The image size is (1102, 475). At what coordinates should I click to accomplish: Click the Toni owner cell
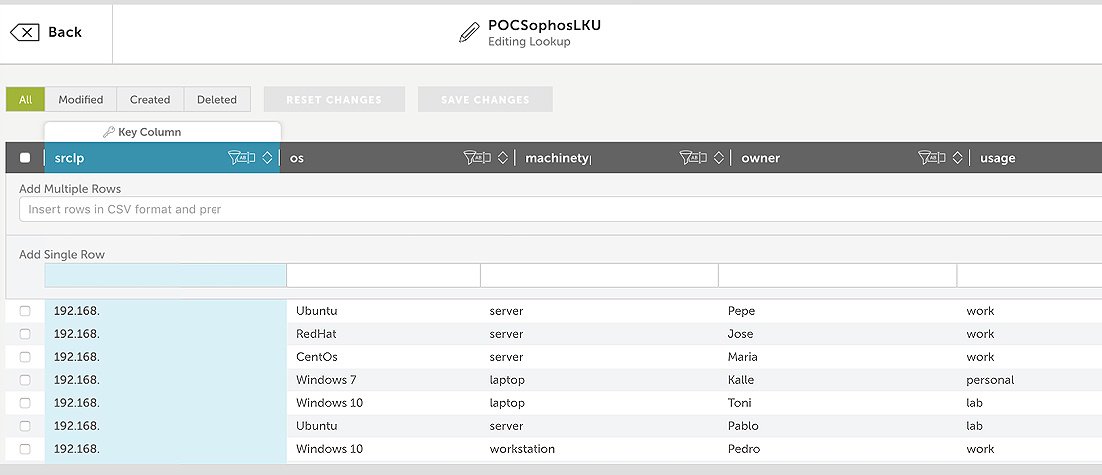[x=739, y=403]
